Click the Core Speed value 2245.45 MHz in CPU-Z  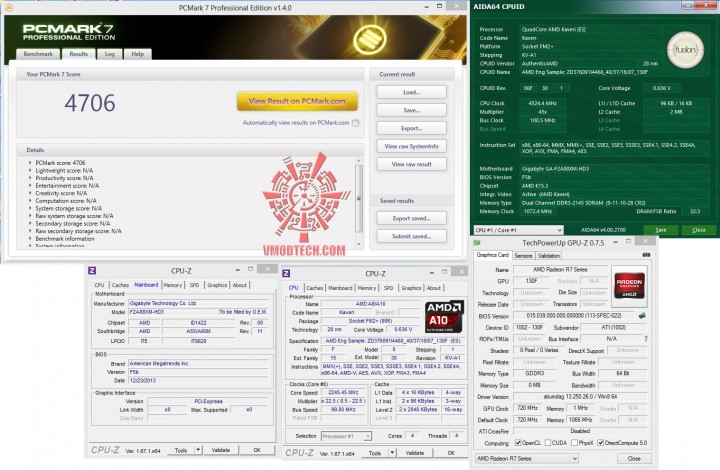point(343,392)
